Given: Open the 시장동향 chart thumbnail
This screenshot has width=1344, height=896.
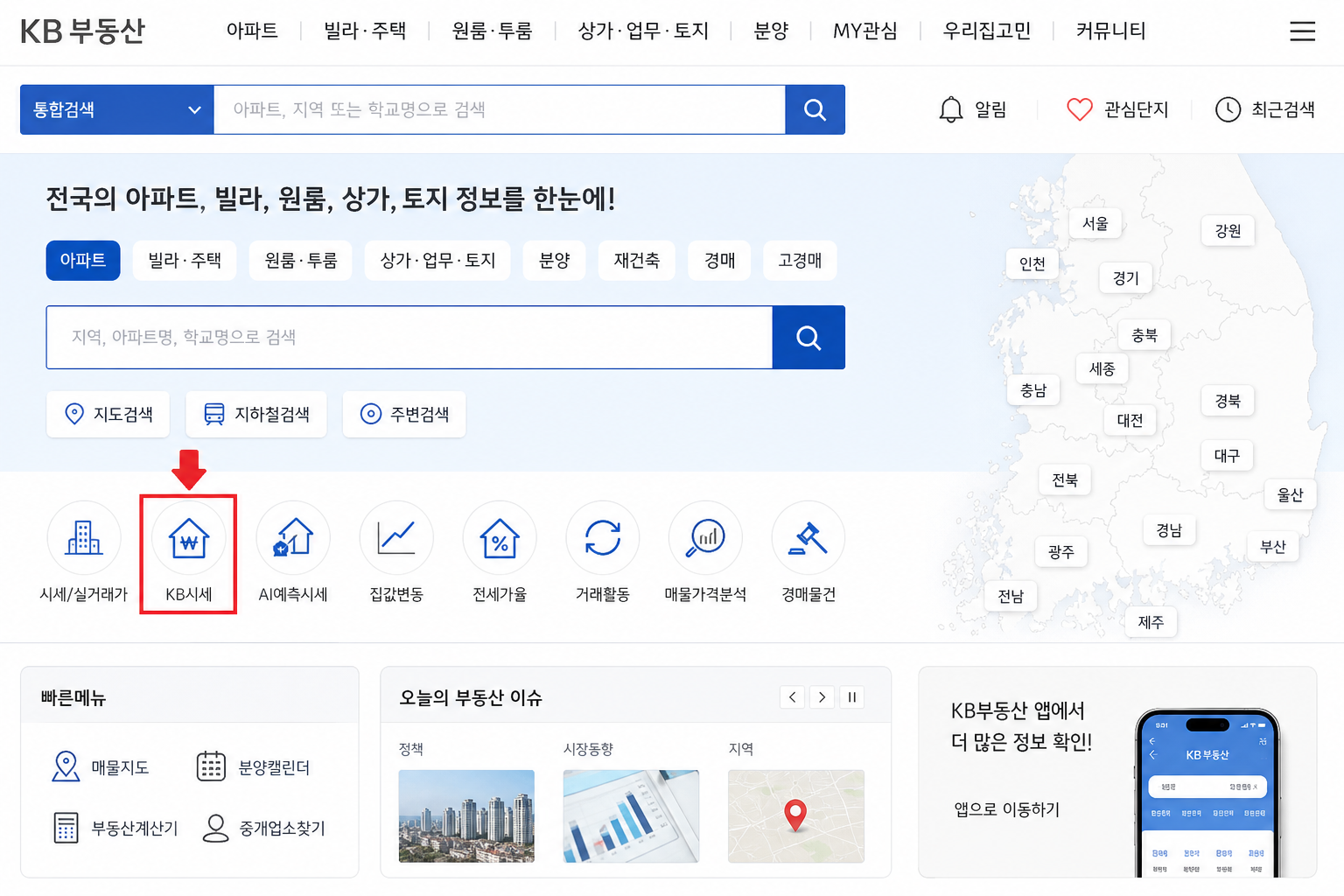Looking at the screenshot, I should (x=631, y=815).
